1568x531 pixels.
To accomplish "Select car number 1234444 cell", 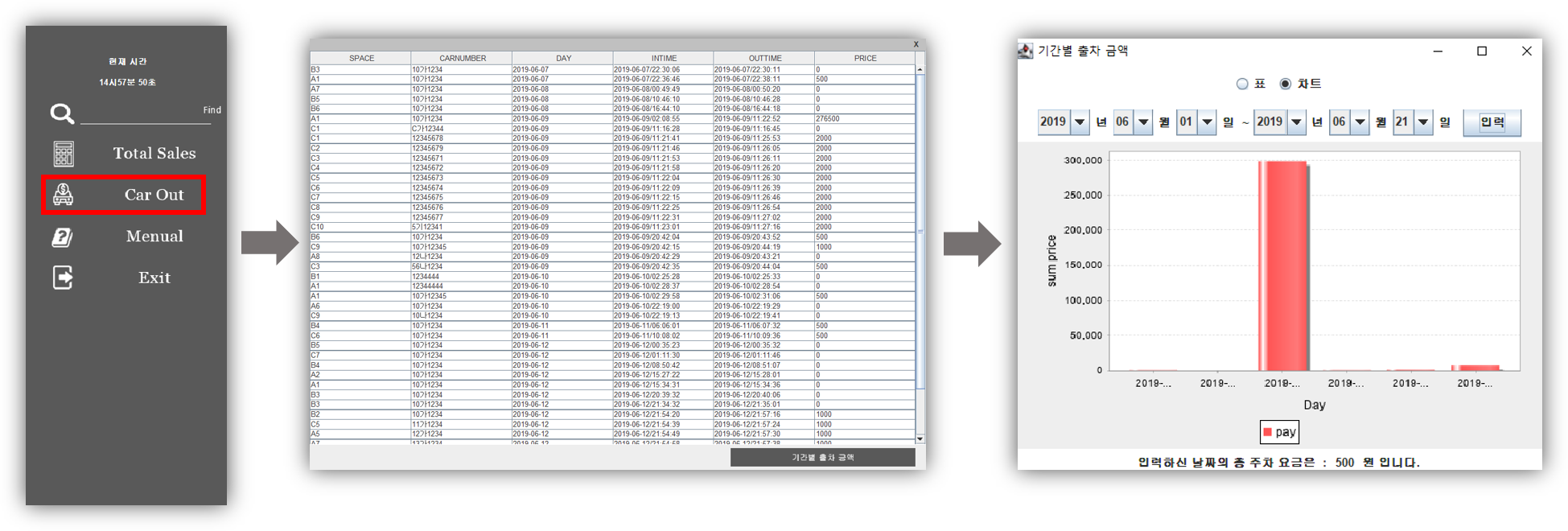I will point(461,276).
